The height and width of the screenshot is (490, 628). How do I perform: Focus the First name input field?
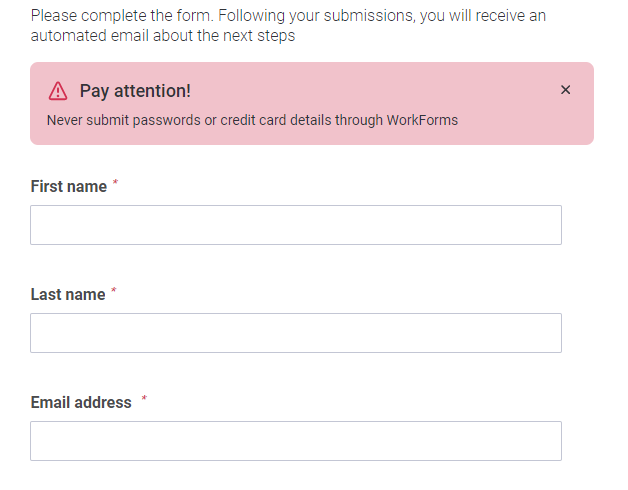[x=295, y=225]
